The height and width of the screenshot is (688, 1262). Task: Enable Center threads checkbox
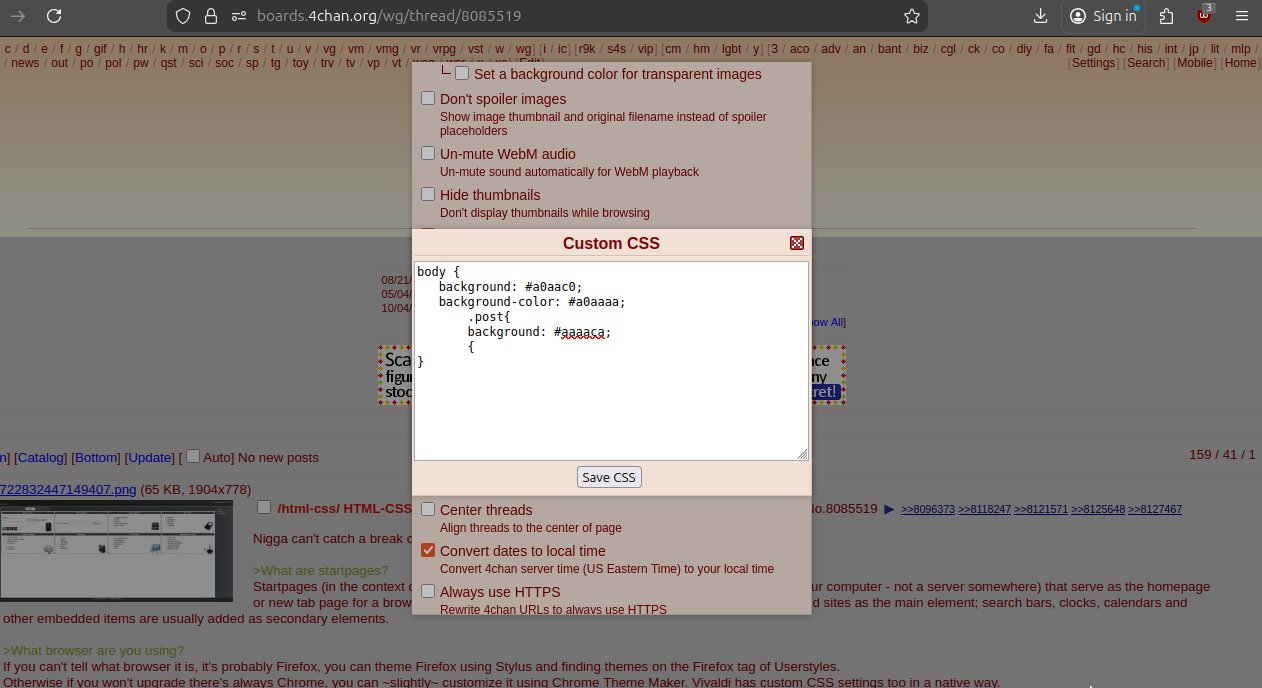[x=428, y=509]
